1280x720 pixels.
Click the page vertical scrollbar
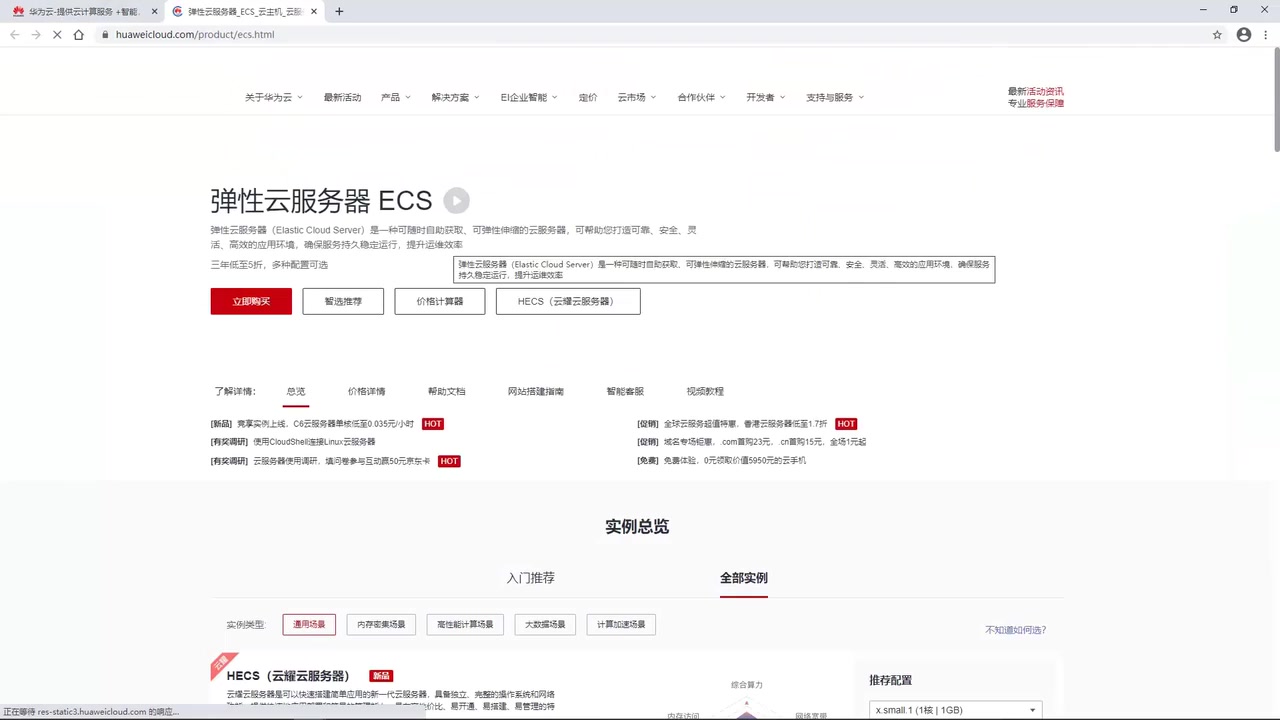point(1275,100)
